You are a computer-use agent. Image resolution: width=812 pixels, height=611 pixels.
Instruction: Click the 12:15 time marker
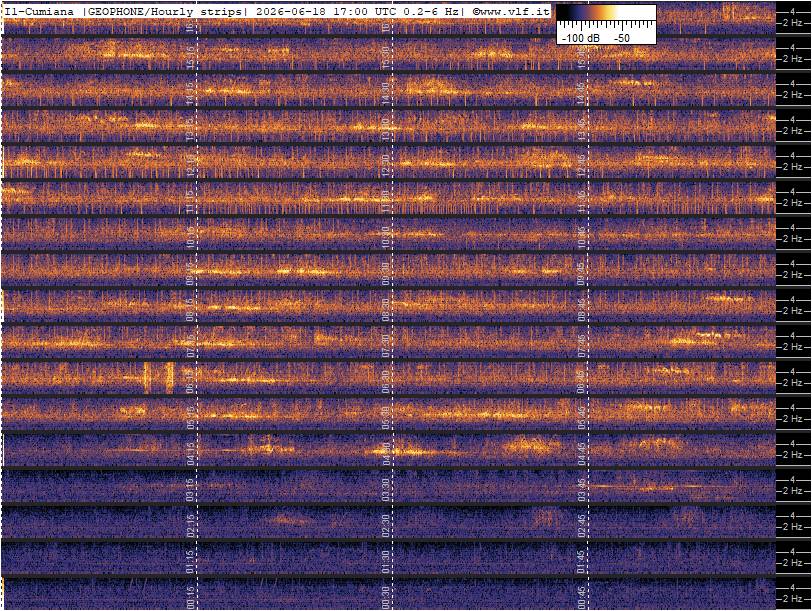tap(191, 165)
